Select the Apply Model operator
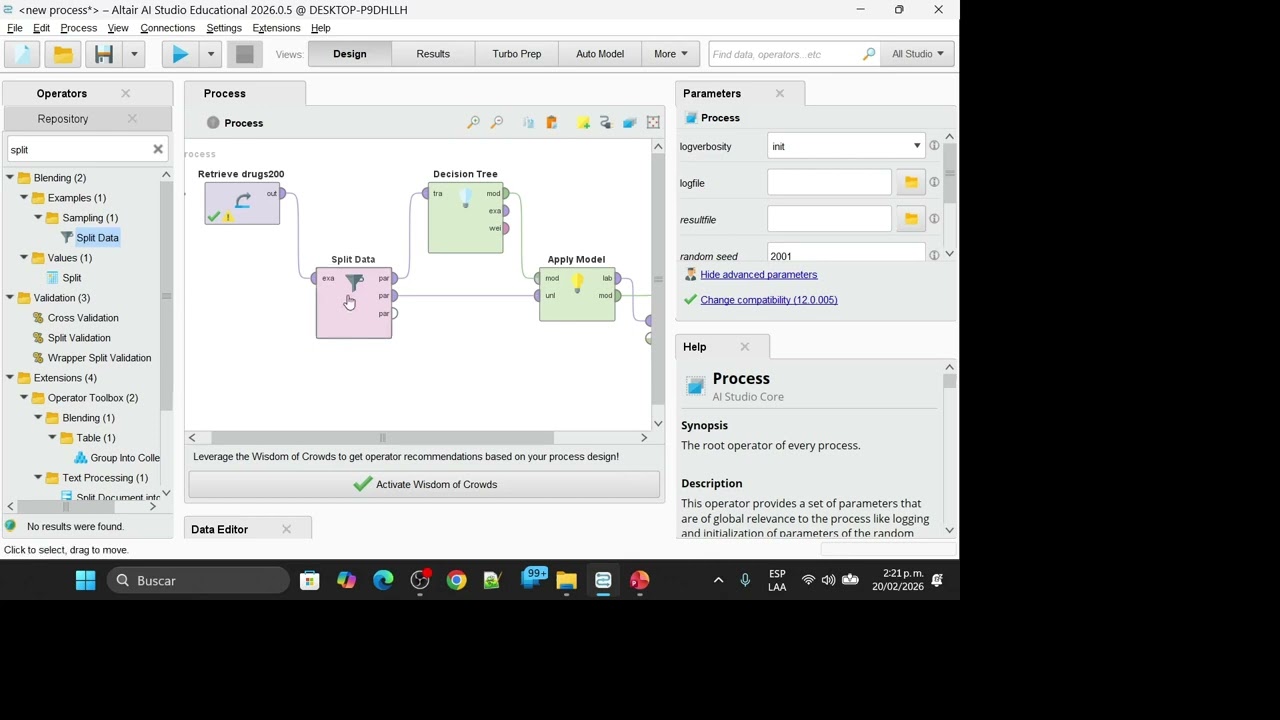 click(577, 294)
